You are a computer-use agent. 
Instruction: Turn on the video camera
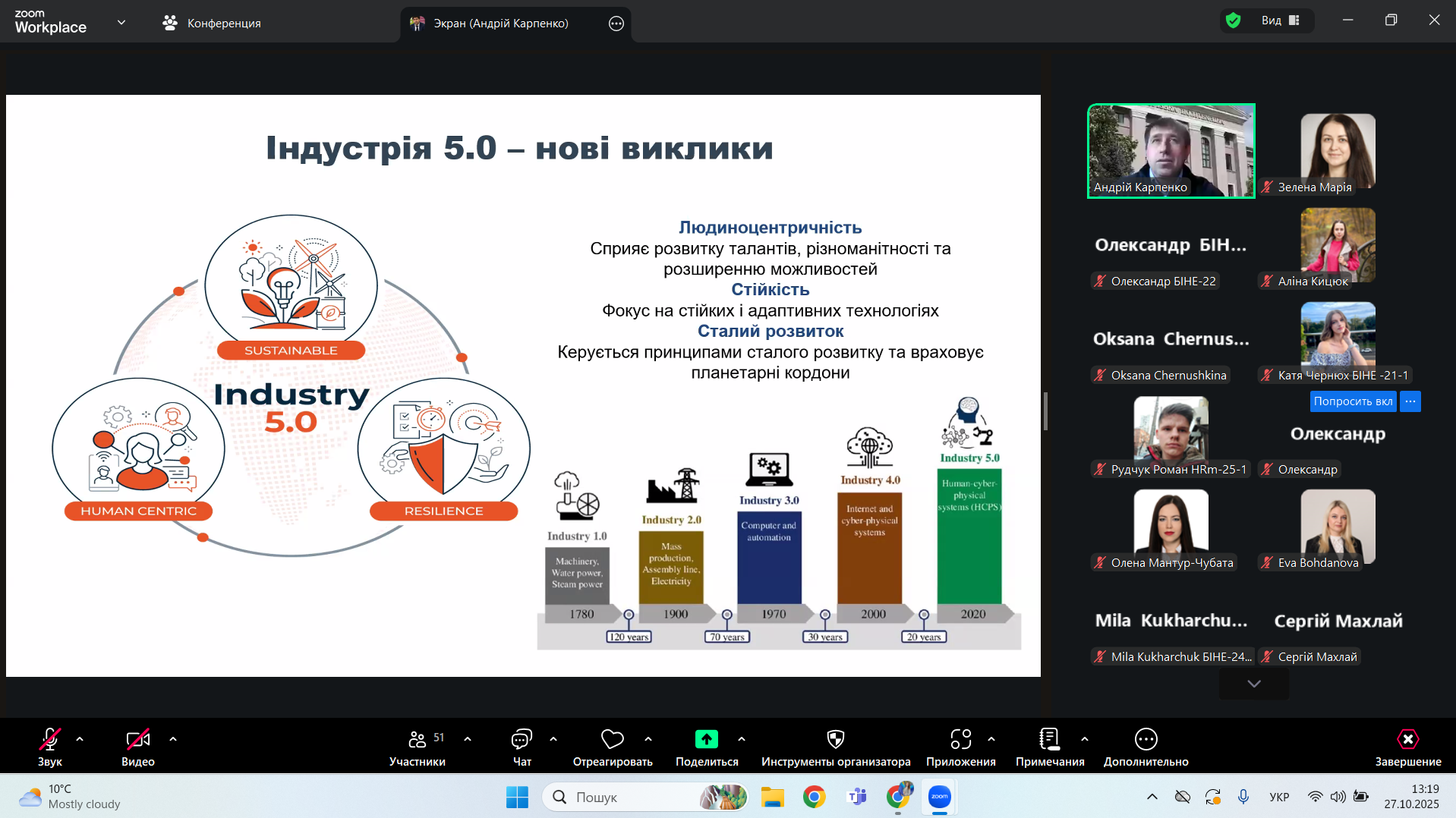(137, 739)
